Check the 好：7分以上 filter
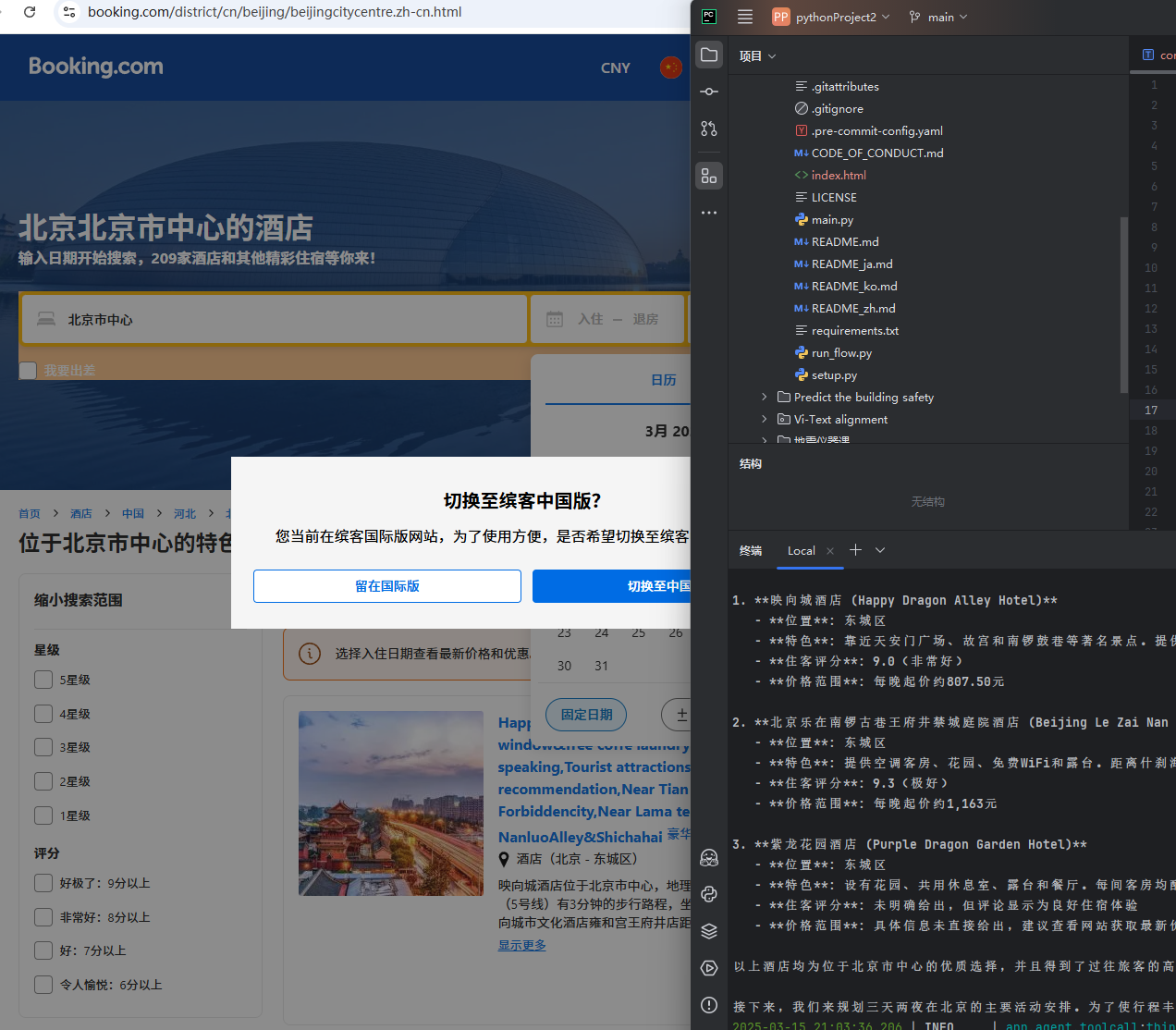This screenshot has width=1176, height=1030. pyautogui.click(x=43, y=950)
